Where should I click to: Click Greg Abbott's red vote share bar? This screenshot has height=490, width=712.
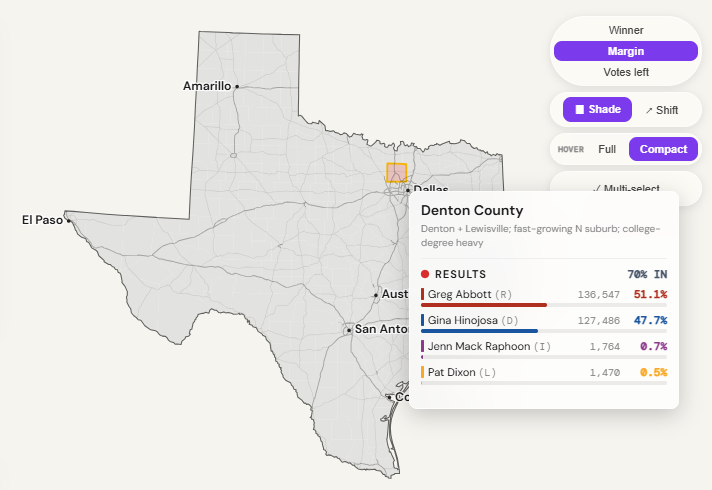[x=484, y=305]
